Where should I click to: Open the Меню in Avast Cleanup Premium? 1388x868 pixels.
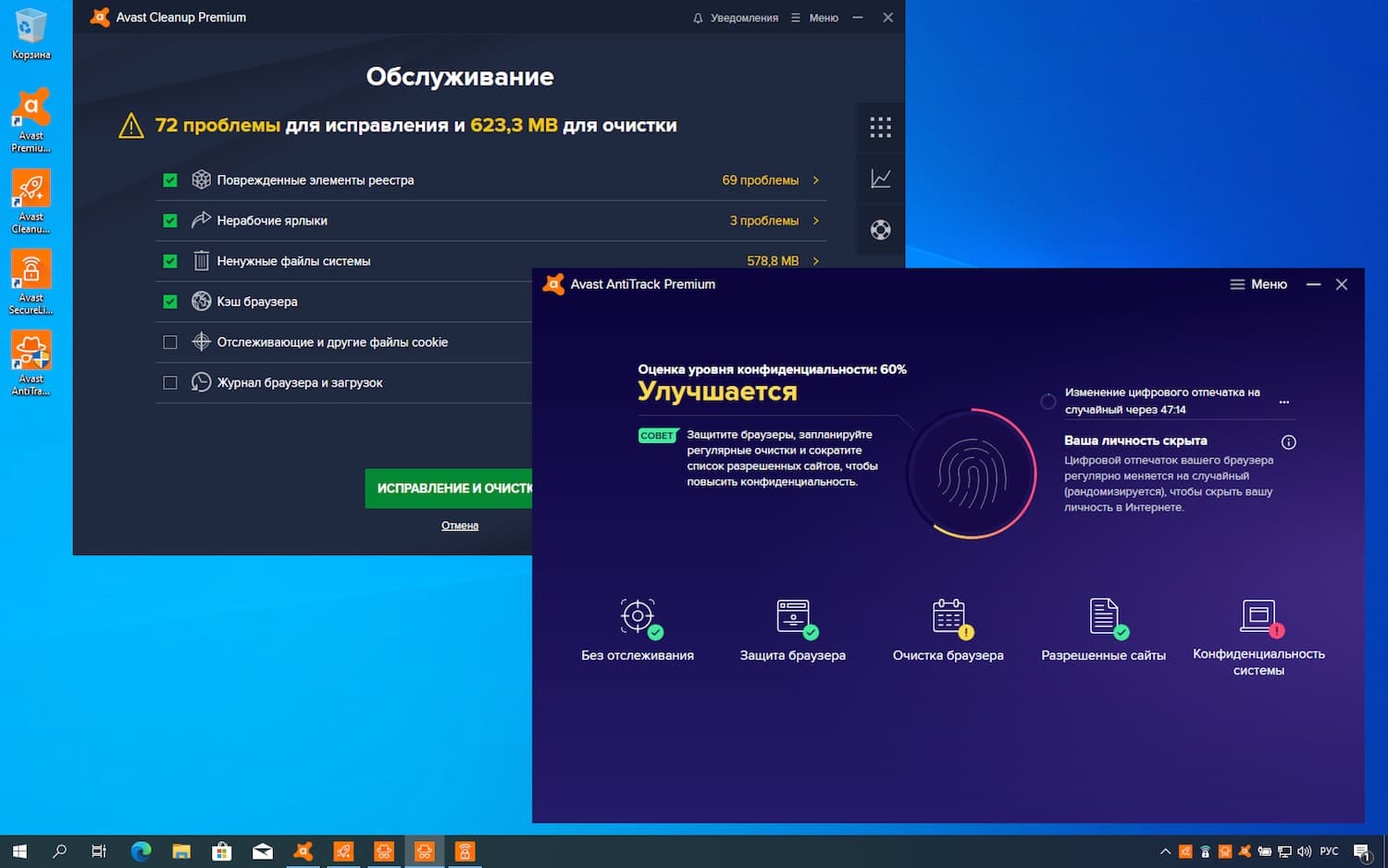[x=815, y=18]
